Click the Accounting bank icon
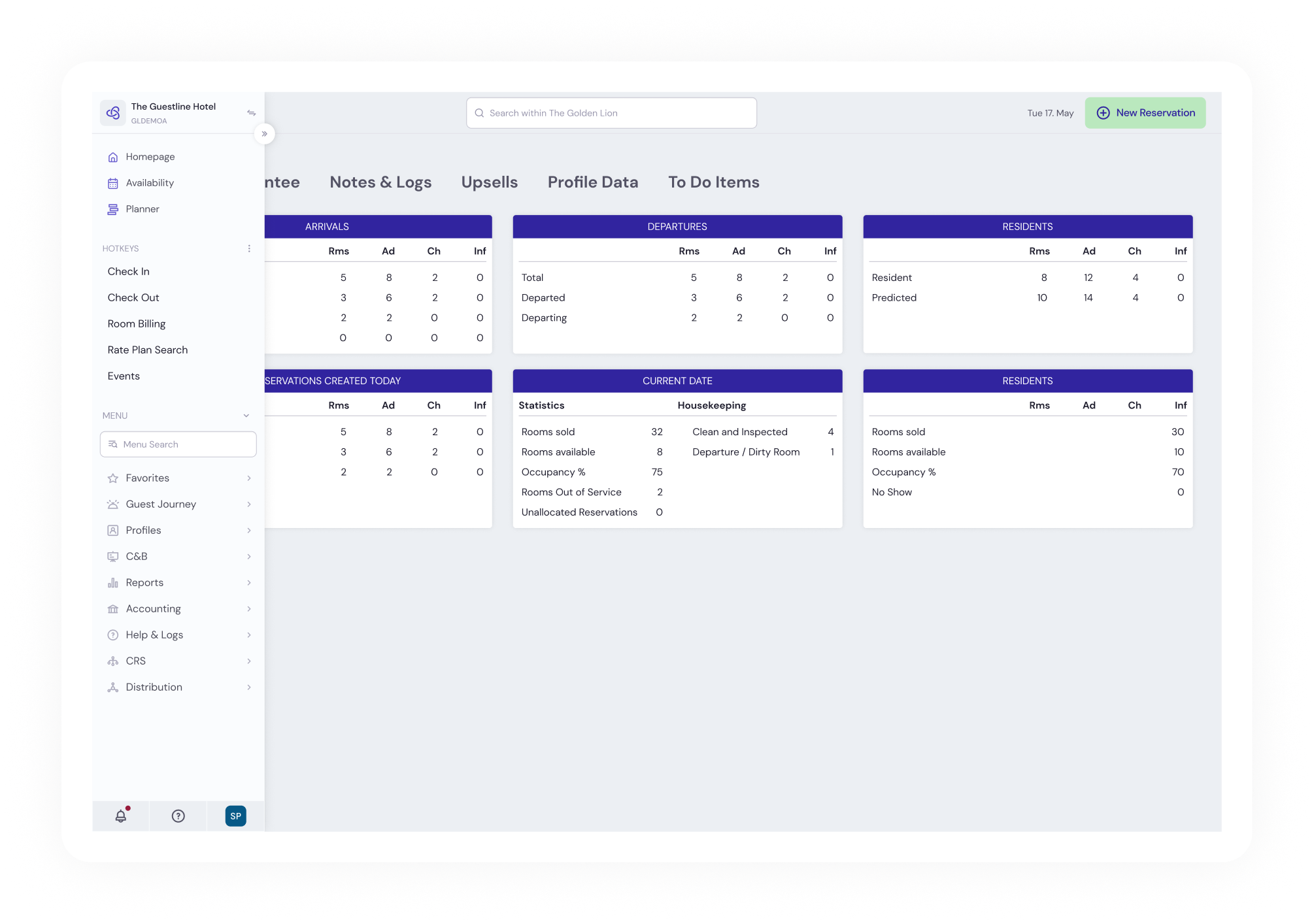The width and height of the screenshot is (1314, 924). (x=113, y=609)
